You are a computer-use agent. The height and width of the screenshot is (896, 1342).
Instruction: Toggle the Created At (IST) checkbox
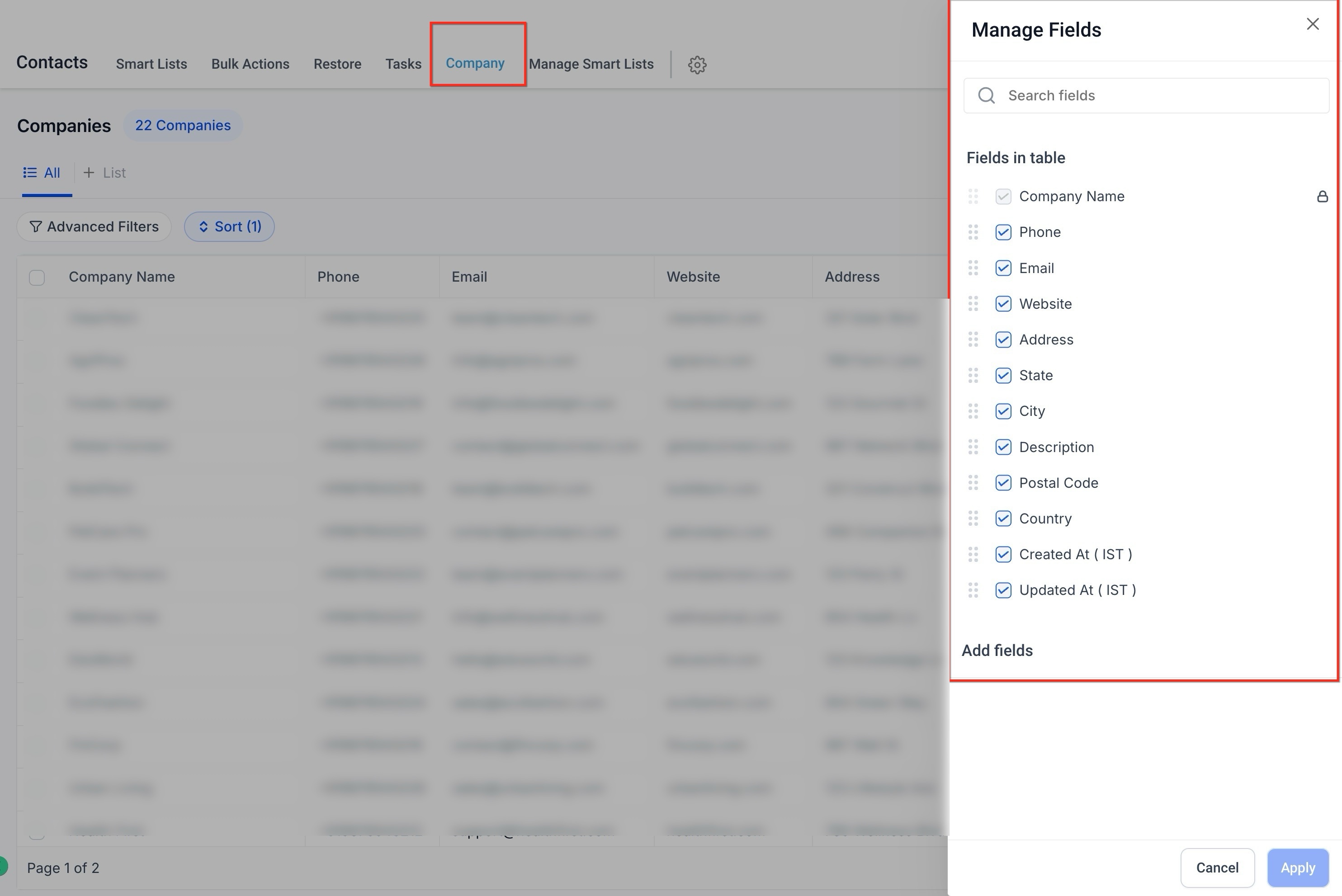pos(1002,555)
